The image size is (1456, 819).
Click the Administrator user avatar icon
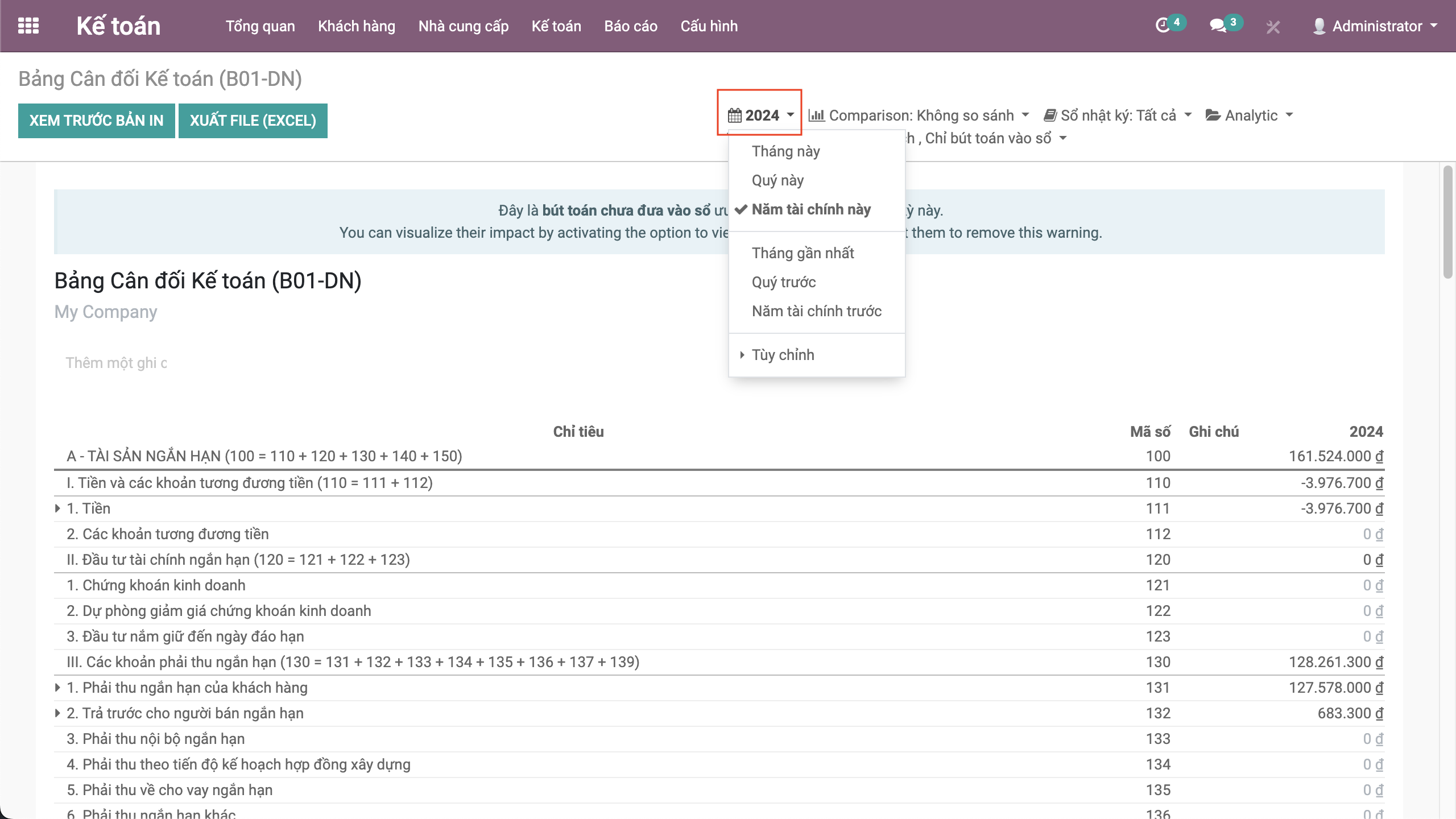[x=1319, y=26]
